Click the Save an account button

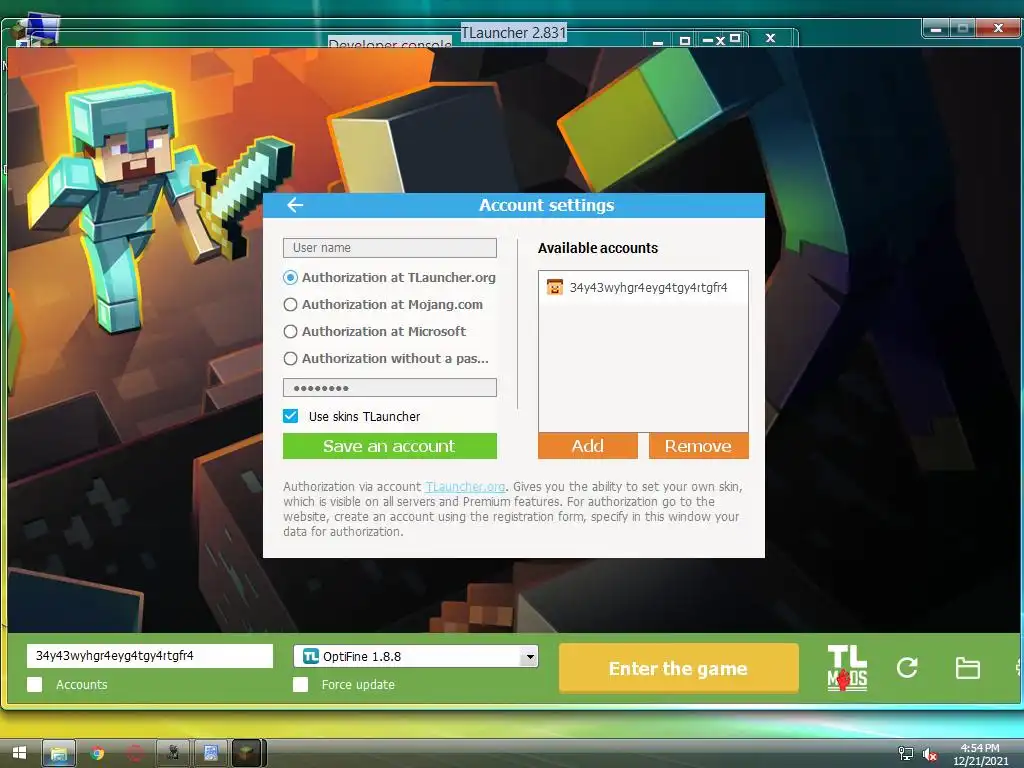click(x=390, y=446)
